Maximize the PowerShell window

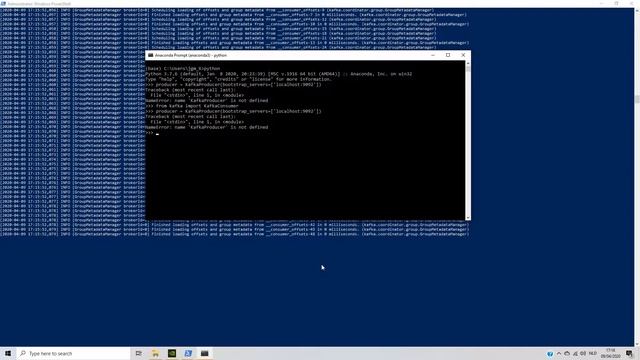pyautogui.click(x=616, y=3)
